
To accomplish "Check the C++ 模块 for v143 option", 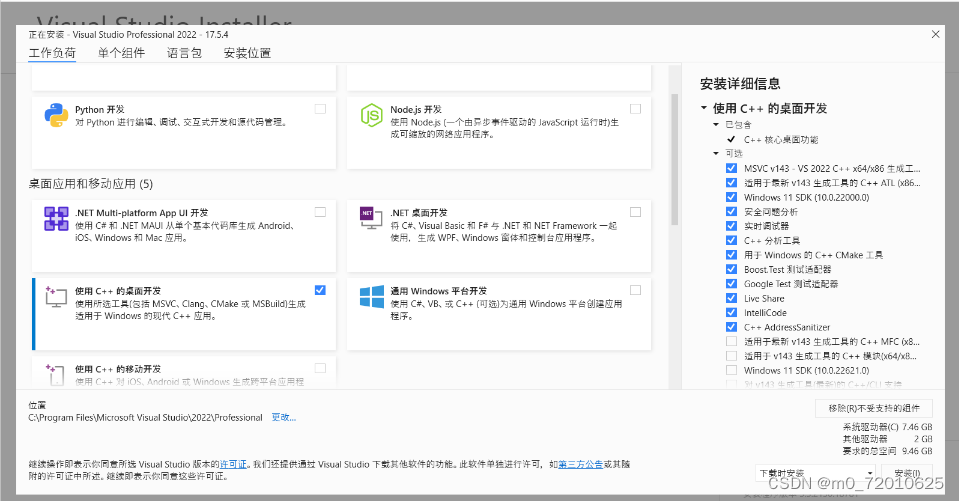I will 731,355.
